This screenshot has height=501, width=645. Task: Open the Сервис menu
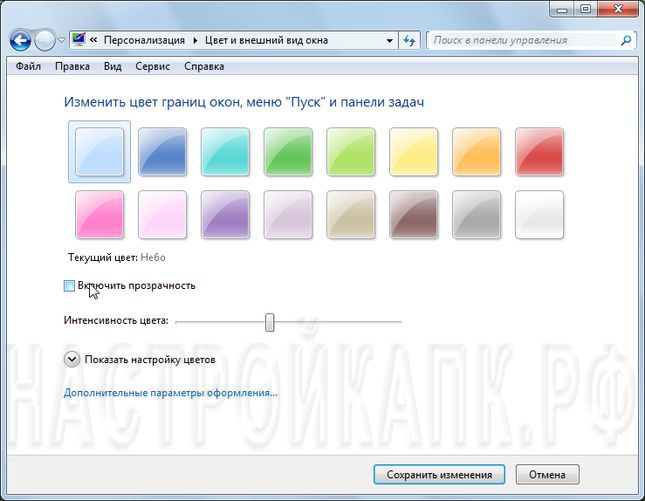coord(153,66)
